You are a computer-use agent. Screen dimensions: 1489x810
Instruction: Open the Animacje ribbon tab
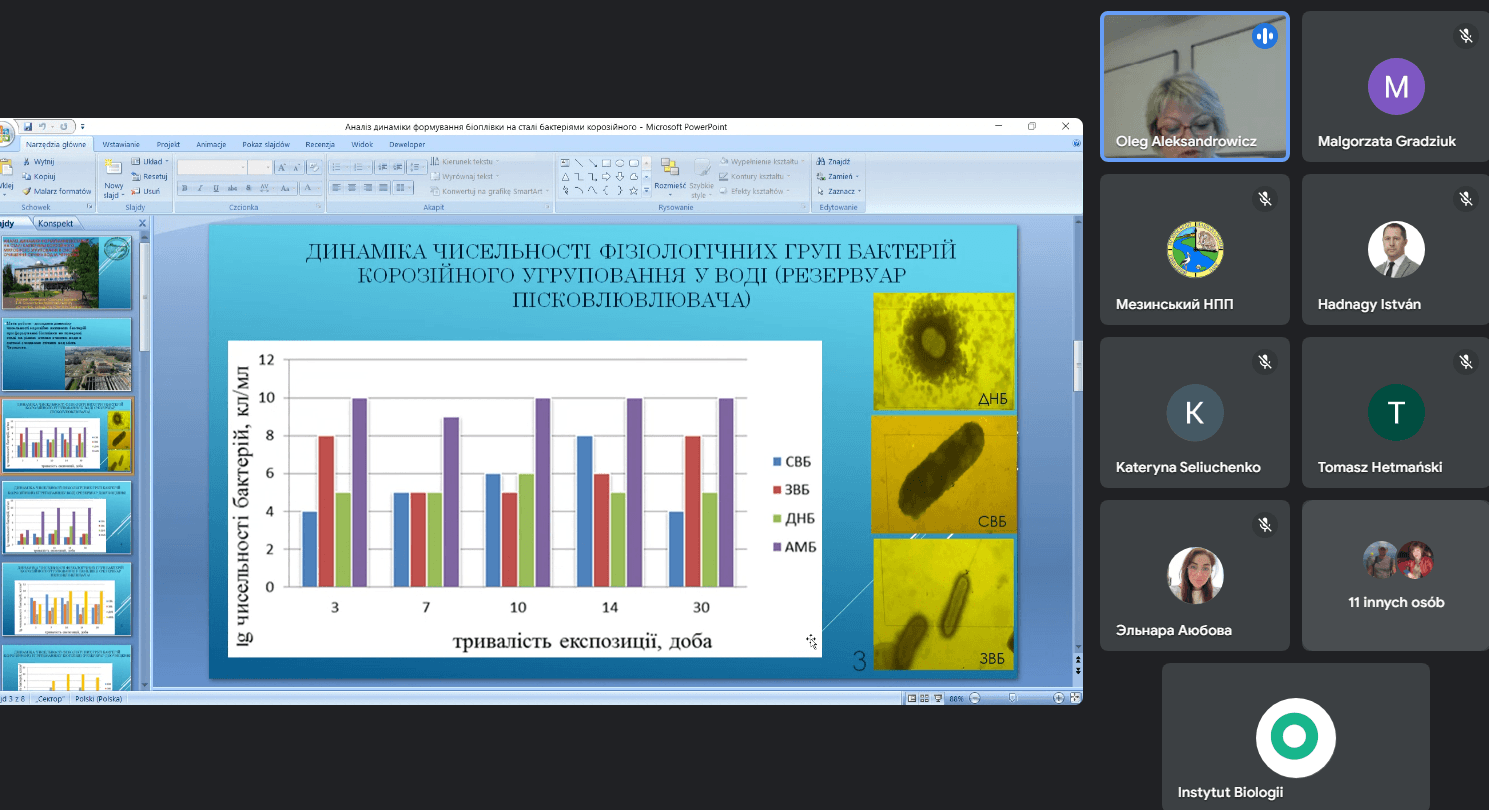click(211, 144)
